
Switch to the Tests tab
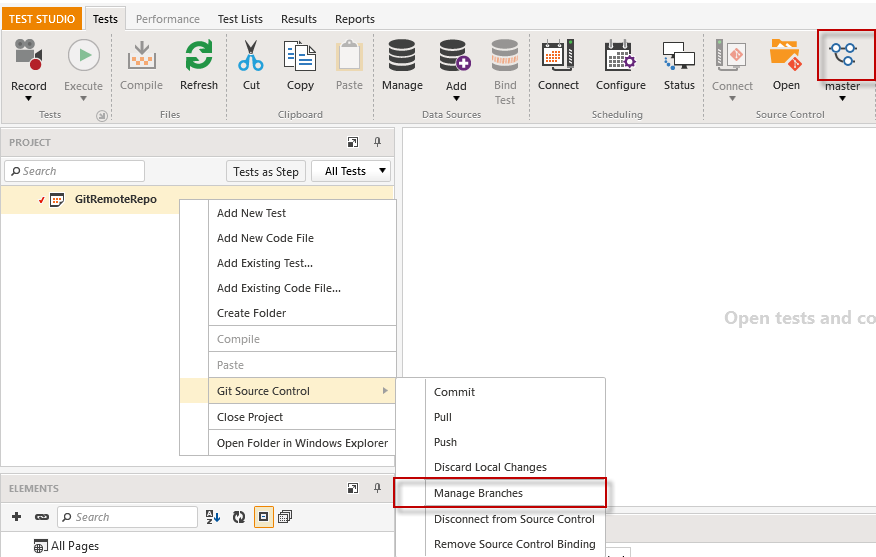pyautogui.click(x=105, y=19)
